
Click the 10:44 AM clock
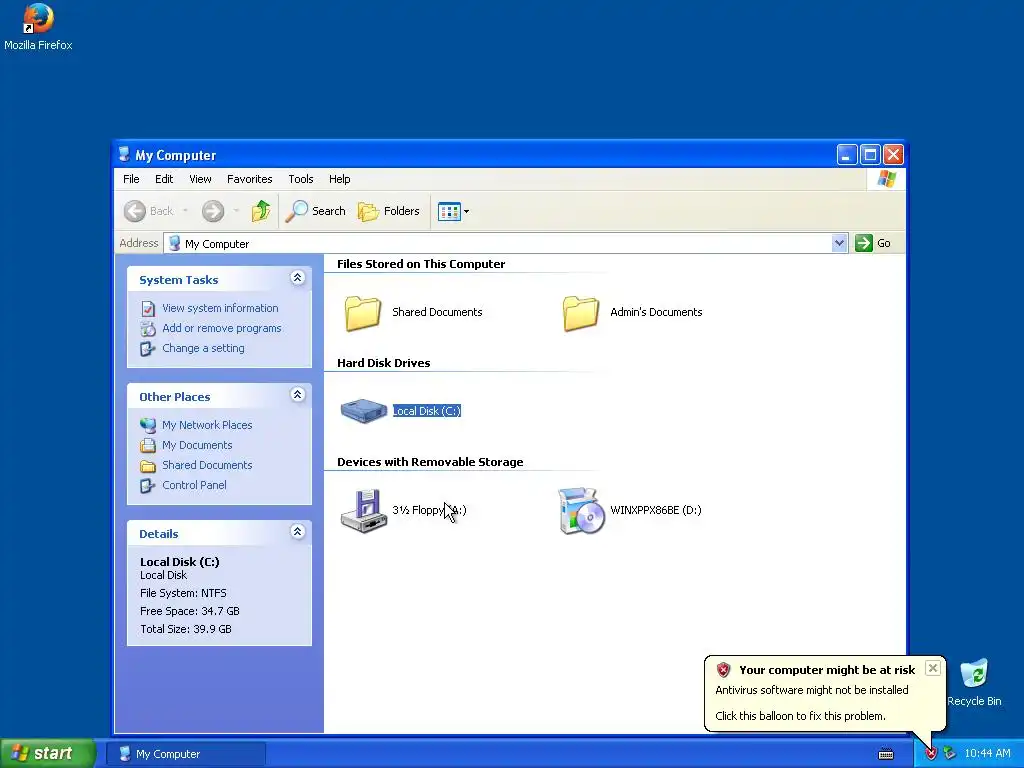pos(987,754)
